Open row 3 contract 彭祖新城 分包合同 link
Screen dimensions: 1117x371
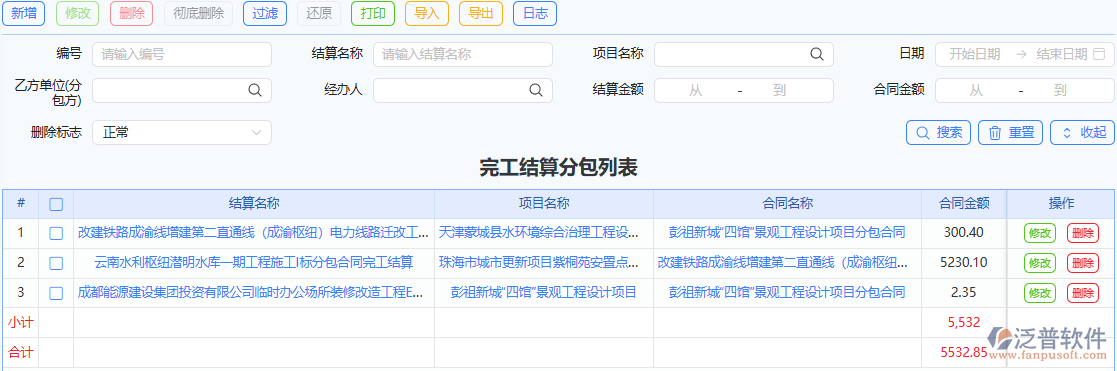click(x=787, y=292)
